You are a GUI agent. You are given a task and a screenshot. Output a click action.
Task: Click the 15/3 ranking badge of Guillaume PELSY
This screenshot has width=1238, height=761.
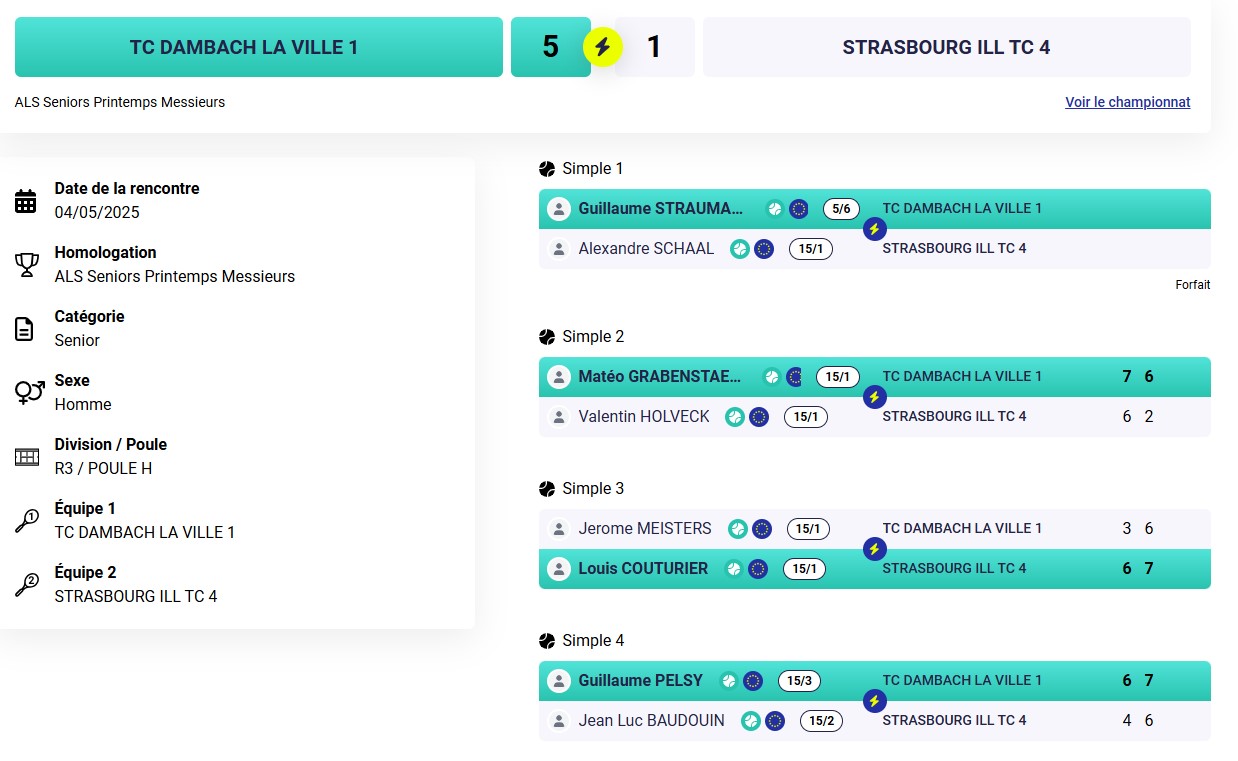(x=800, y=681)
